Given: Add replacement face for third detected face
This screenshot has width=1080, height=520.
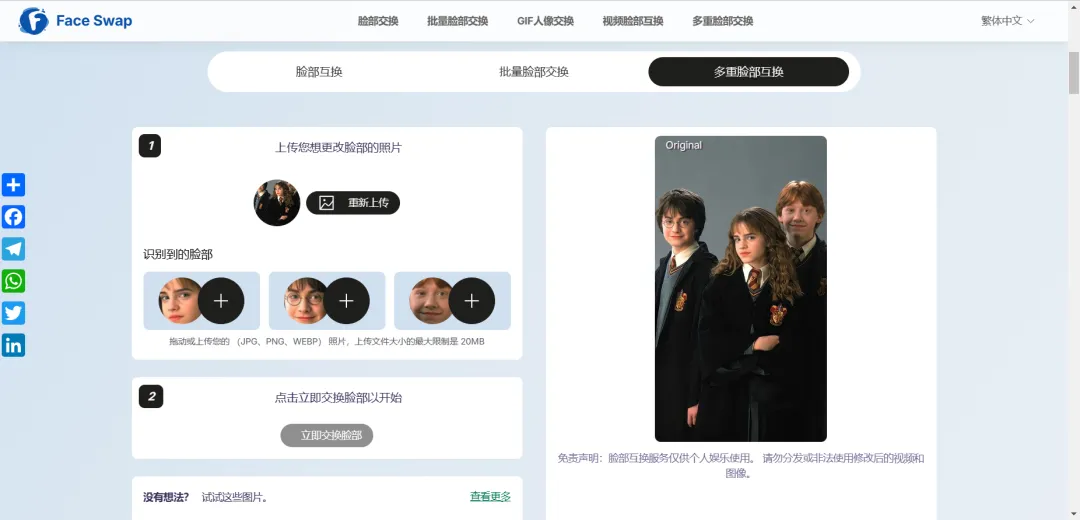Looking at the screenshot, I should point(472,301).
